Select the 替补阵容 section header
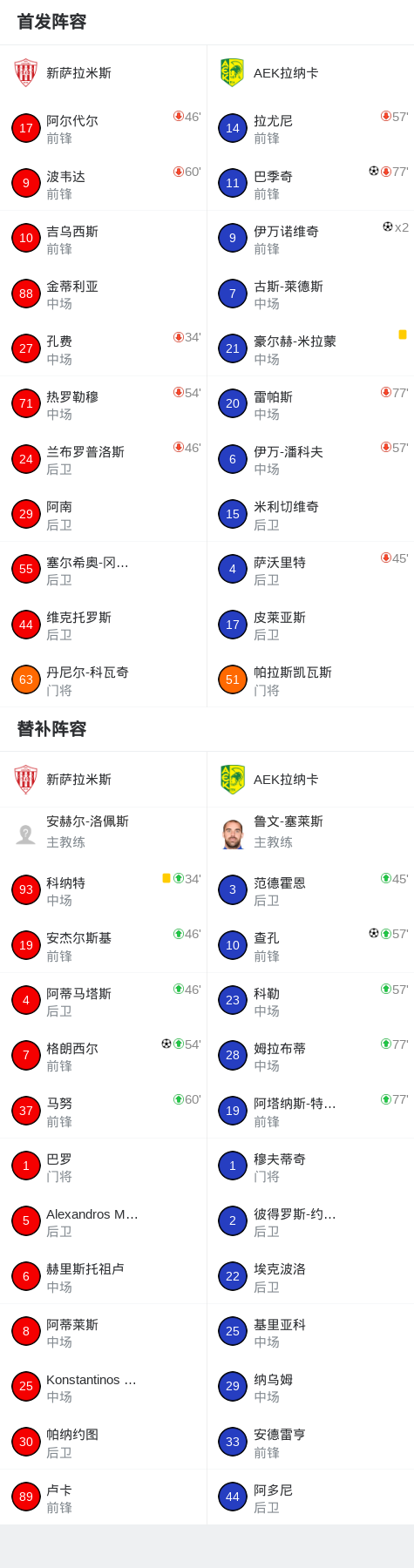414x1568 pixels. click(52, 728)
